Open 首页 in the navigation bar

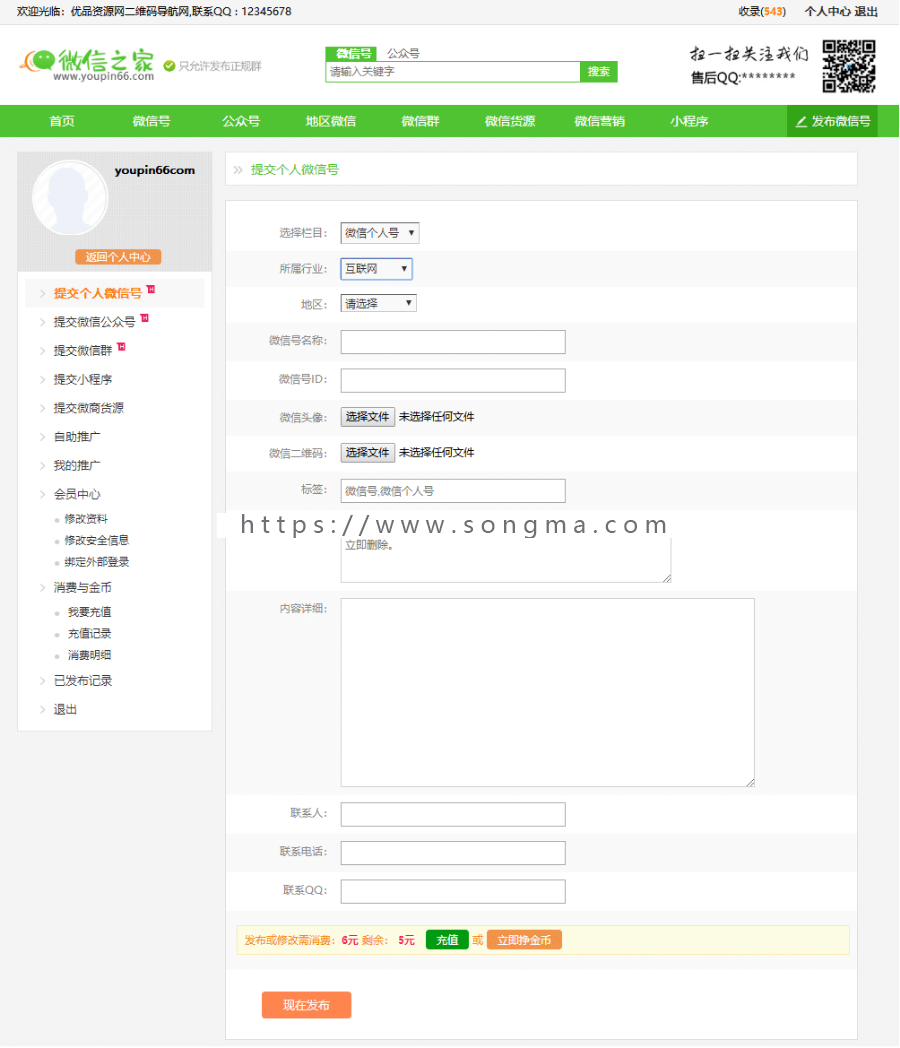(x=62, y=121)
